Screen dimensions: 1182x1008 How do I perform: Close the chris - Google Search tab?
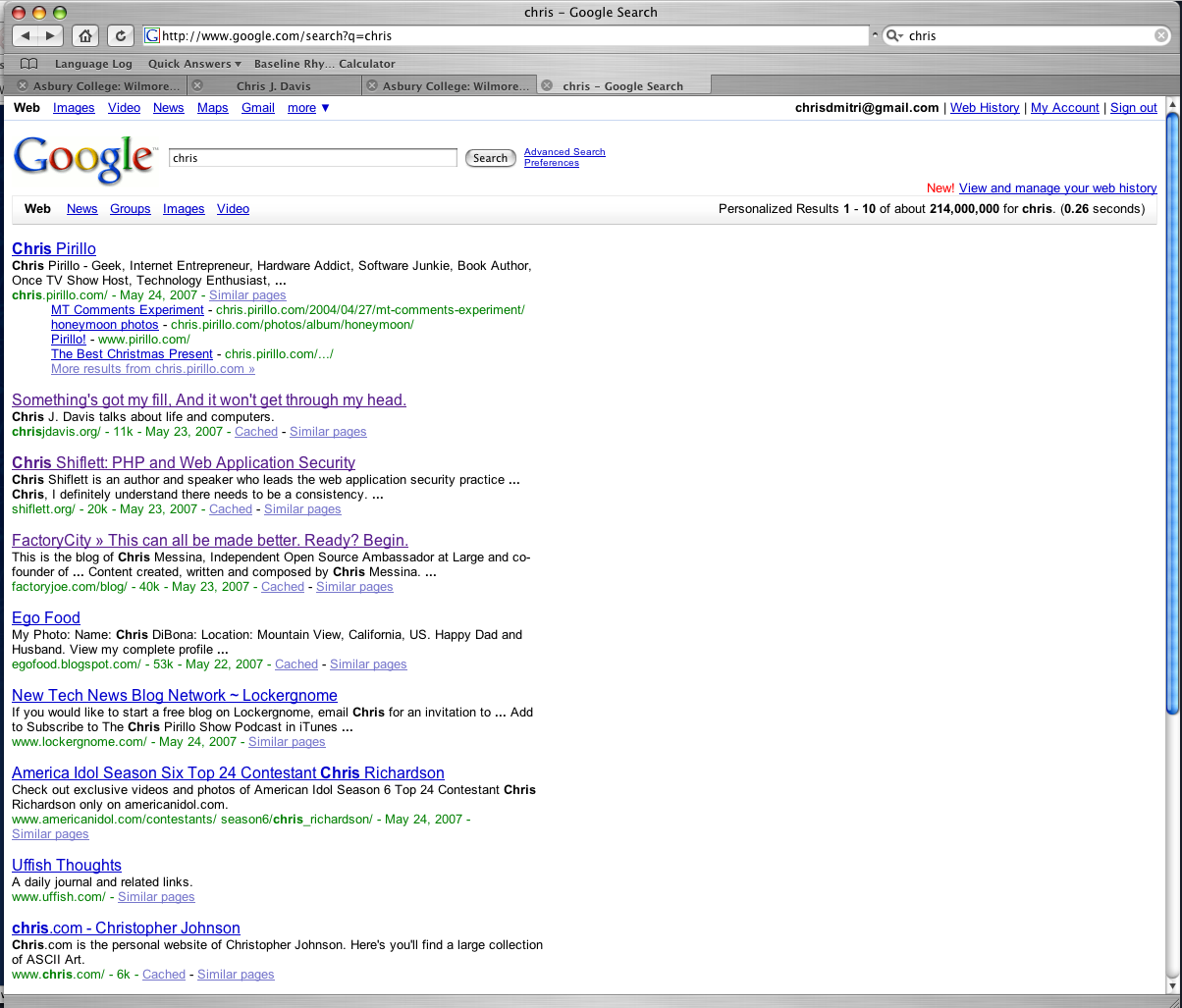pos(547,85)
